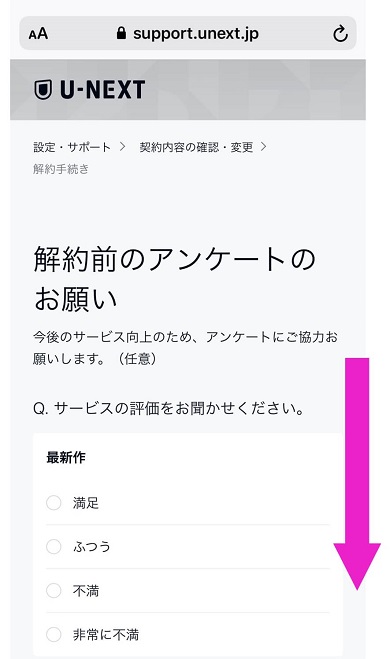Select the 非常に不満 radio button
Viewport: 390px width, 659px height.
[x=53, y=635]
